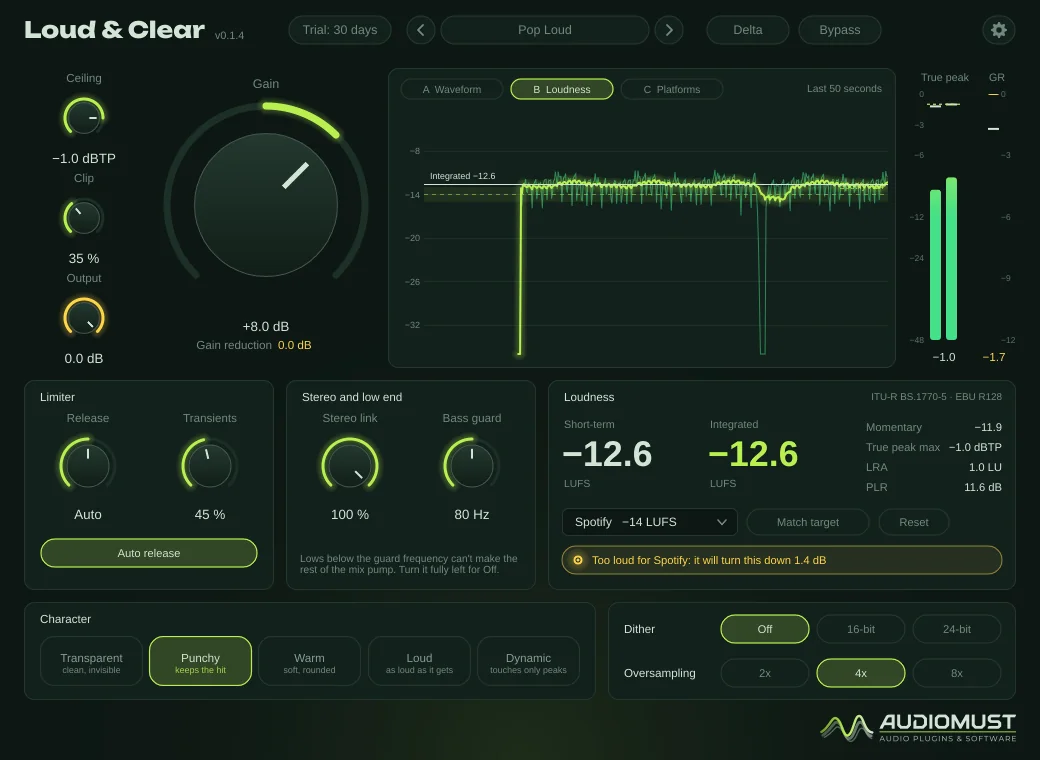This screenshot has width=1040, height=760.
Task: Toggle the Auto release button
Action: [x=149, y=553]
